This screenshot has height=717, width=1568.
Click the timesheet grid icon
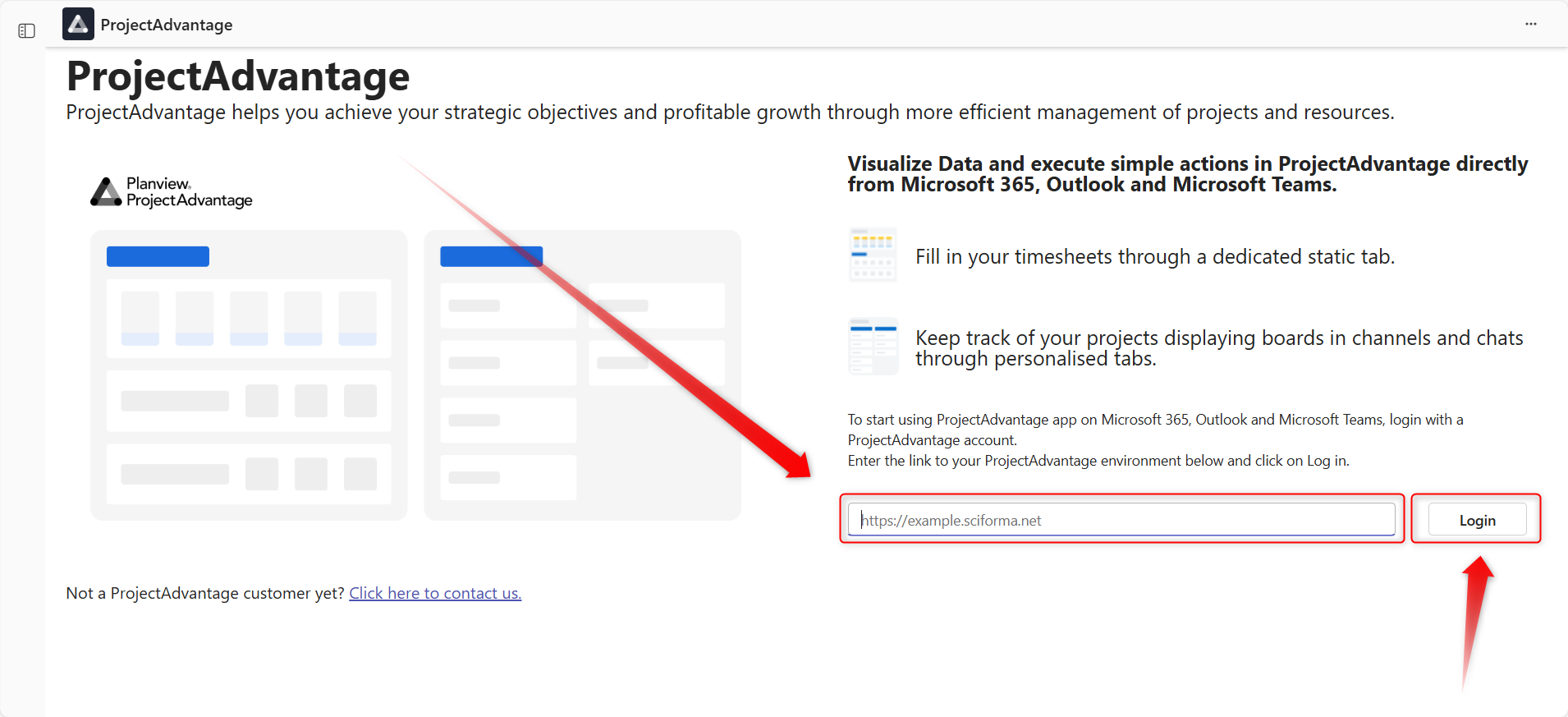tap(873, 255)
